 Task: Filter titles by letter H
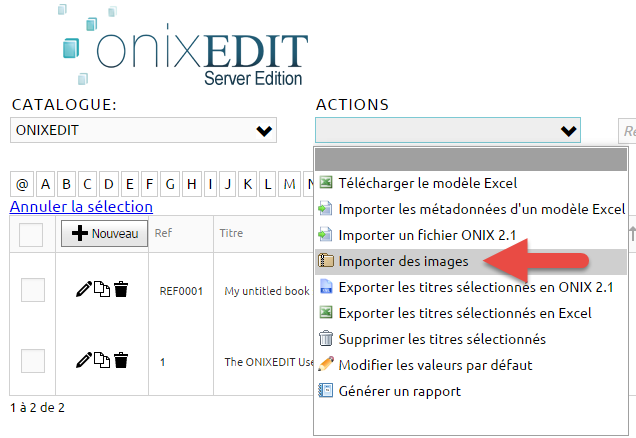[x=192, y=185]
